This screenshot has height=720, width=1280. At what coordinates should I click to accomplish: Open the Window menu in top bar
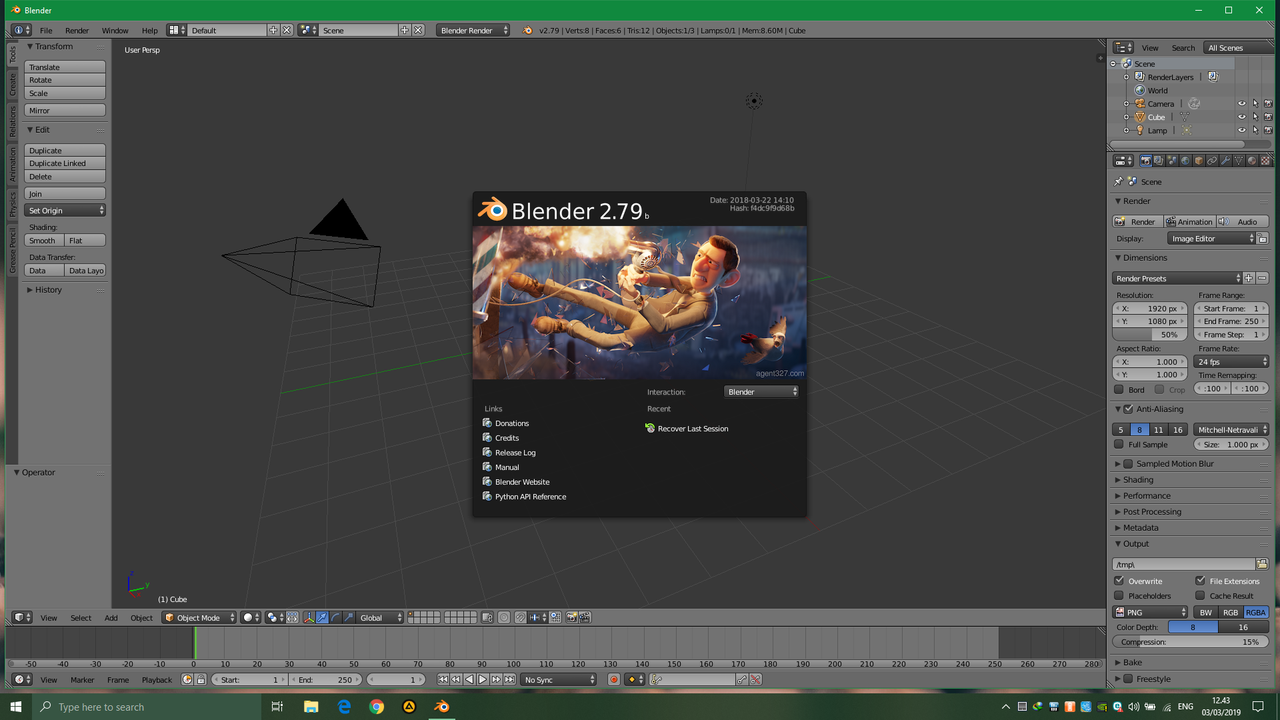115,31
